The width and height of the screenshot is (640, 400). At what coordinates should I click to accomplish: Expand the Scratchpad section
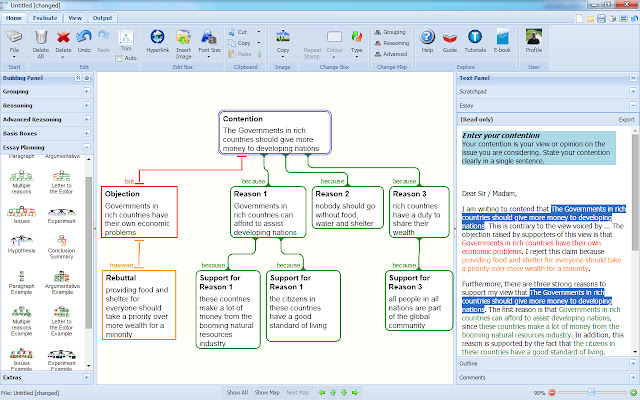[x=633, y=91]
